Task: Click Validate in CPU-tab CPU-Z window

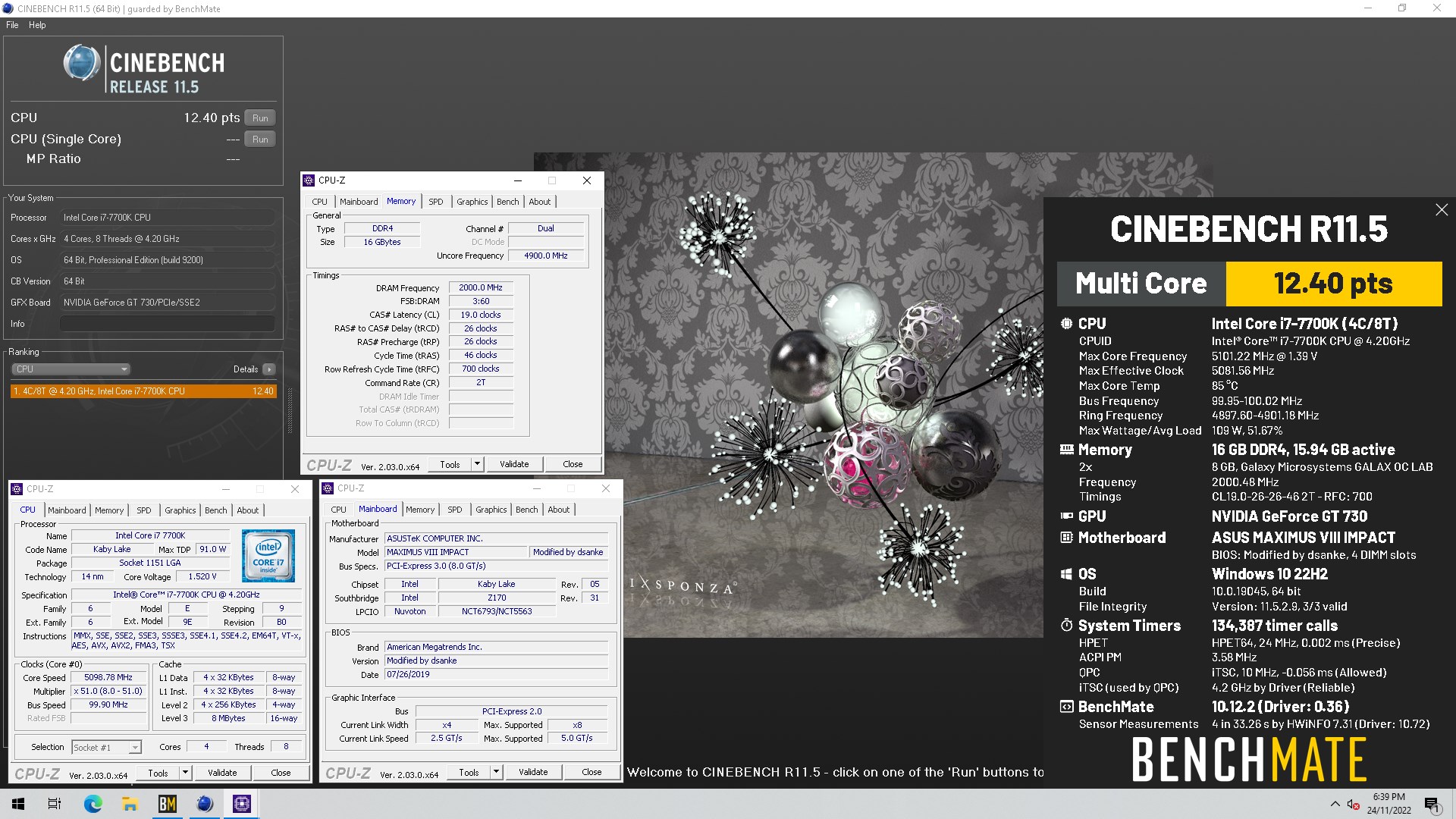Action: (x=222, y=773)
